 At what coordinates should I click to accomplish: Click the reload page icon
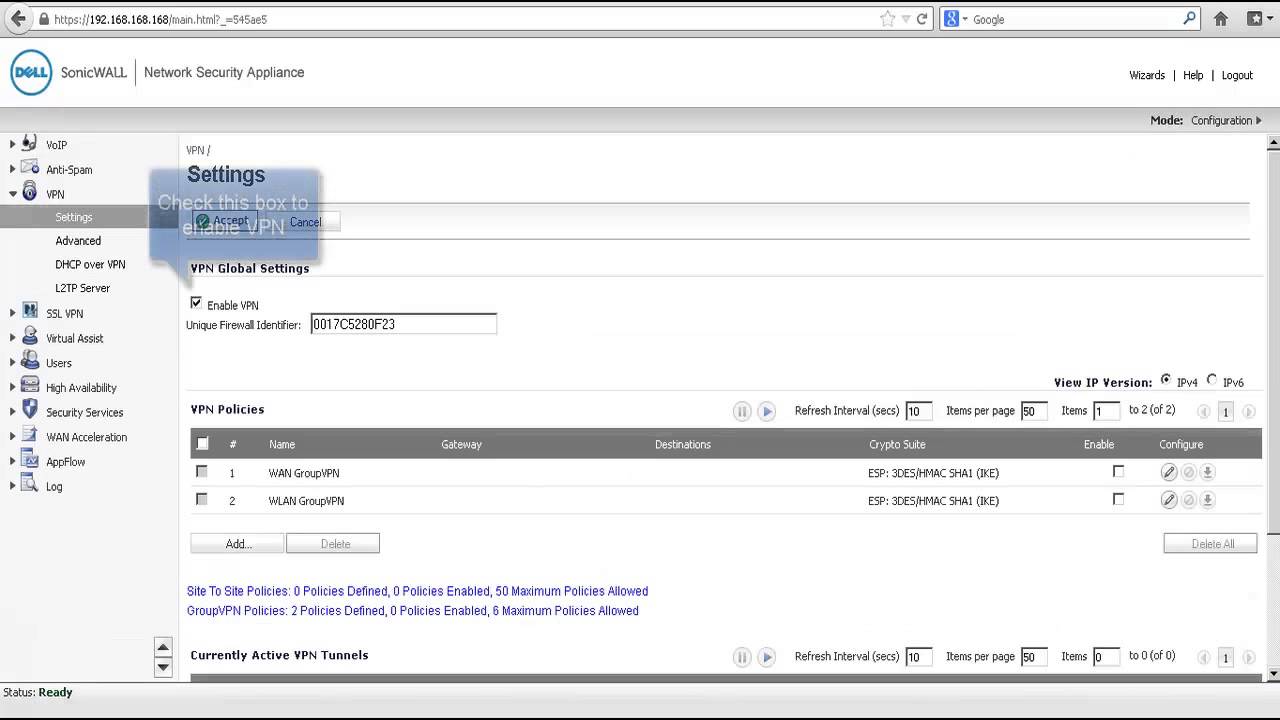tap(922, 19)
